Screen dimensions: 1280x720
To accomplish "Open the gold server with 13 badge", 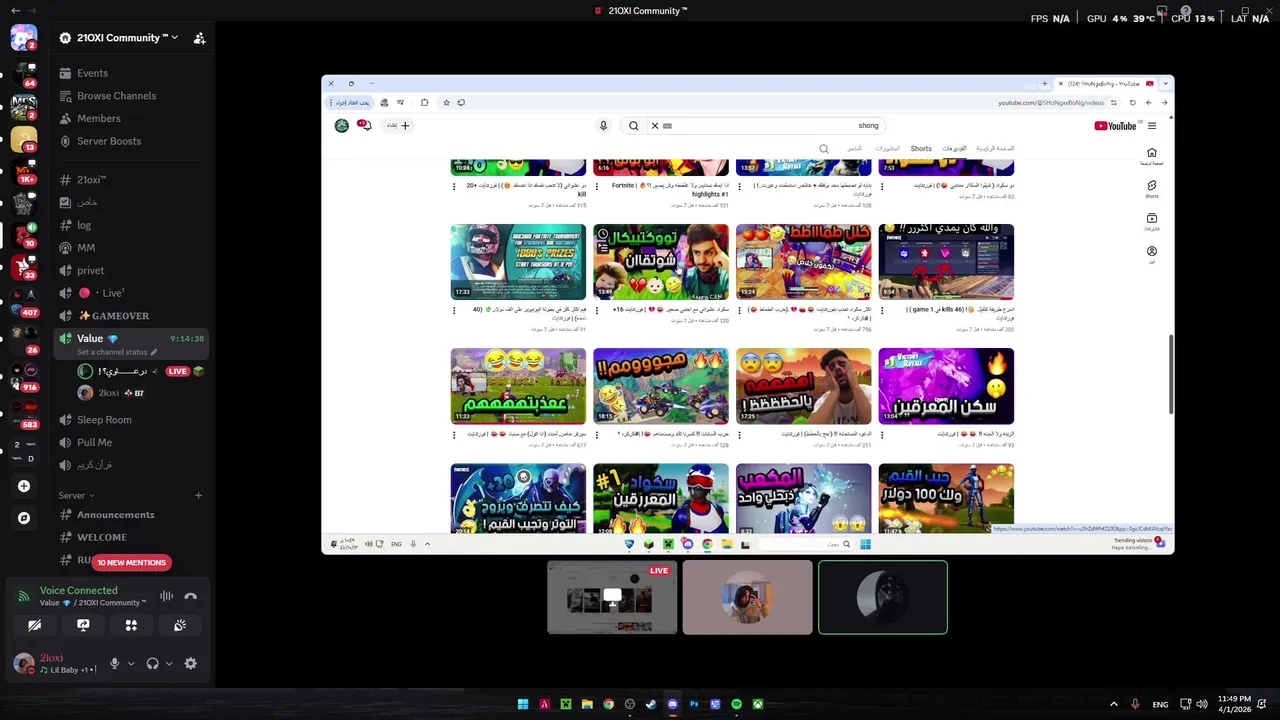I will click(23, 139).
